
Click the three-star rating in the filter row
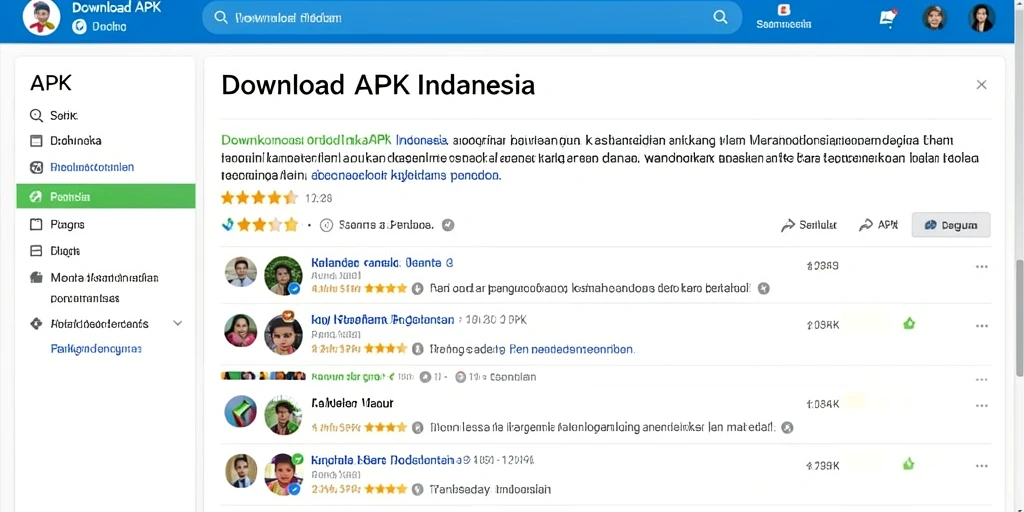pos(267,225)
